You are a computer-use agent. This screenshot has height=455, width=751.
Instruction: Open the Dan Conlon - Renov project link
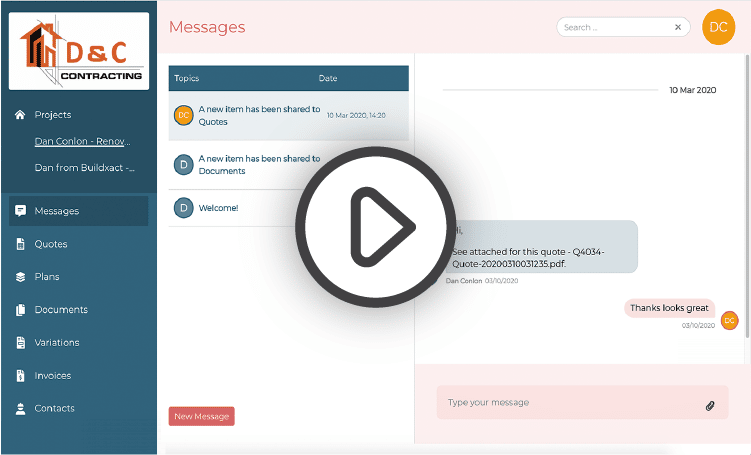pos(82,142)
